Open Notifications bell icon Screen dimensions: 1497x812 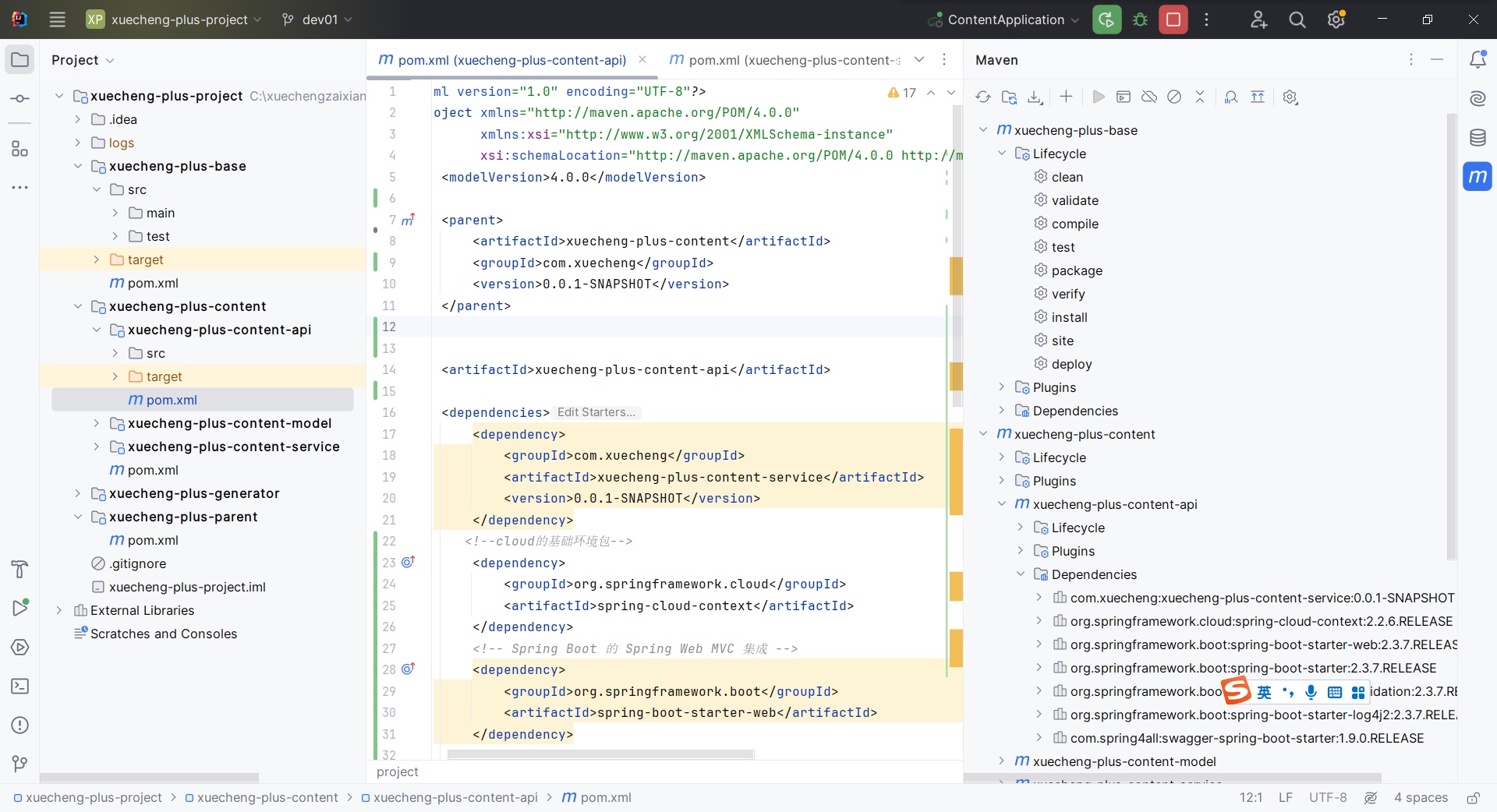tap(1478, 59)
